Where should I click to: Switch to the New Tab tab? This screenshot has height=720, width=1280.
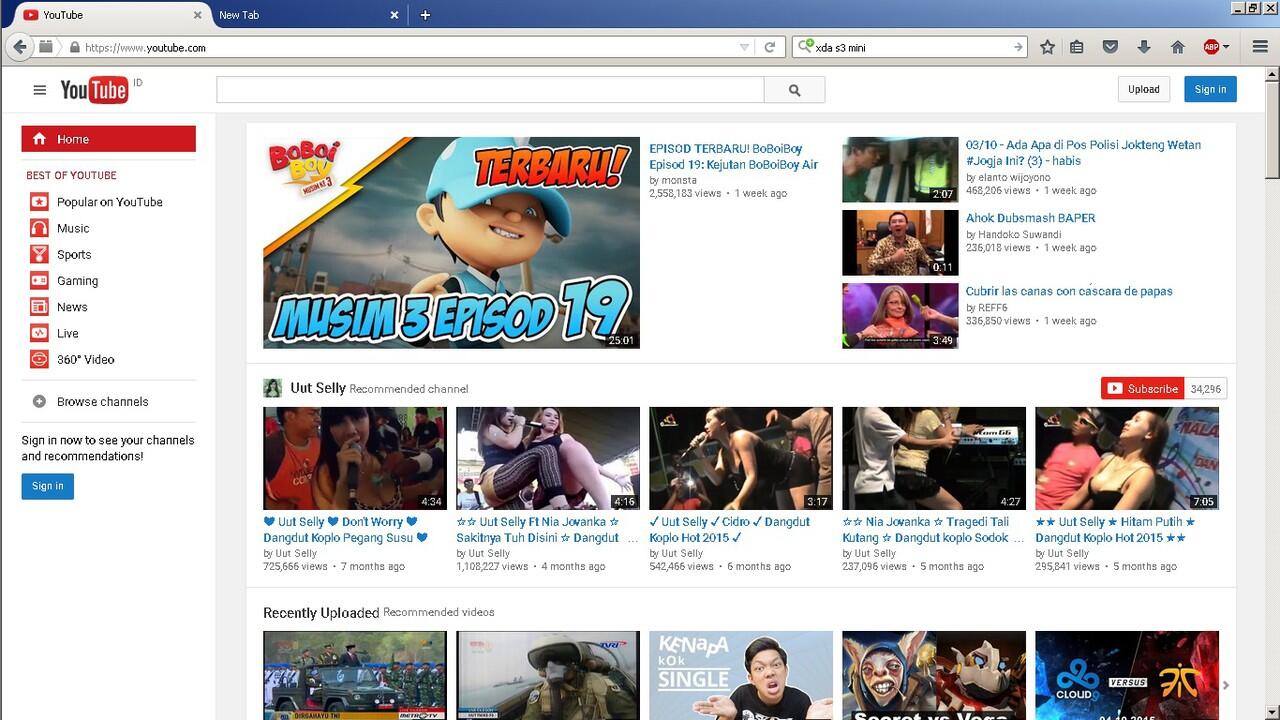coord(307,15)
